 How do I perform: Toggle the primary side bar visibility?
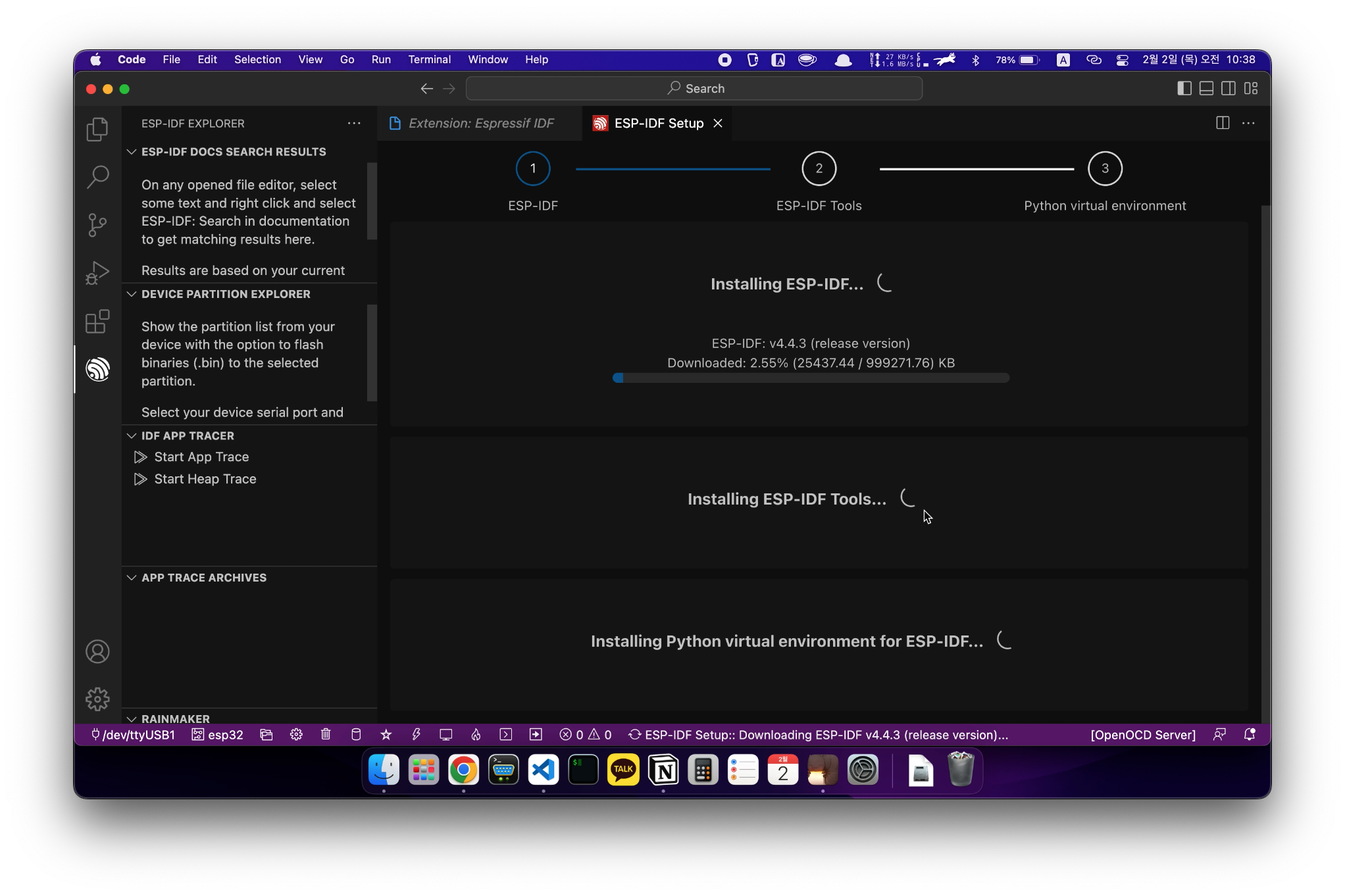(x=1184, y=88)
